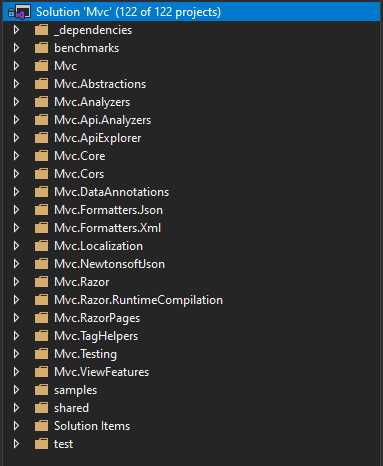Click the _dependencies folder icon
Screen dimensions: 383x466
click(x=41, y=30)
